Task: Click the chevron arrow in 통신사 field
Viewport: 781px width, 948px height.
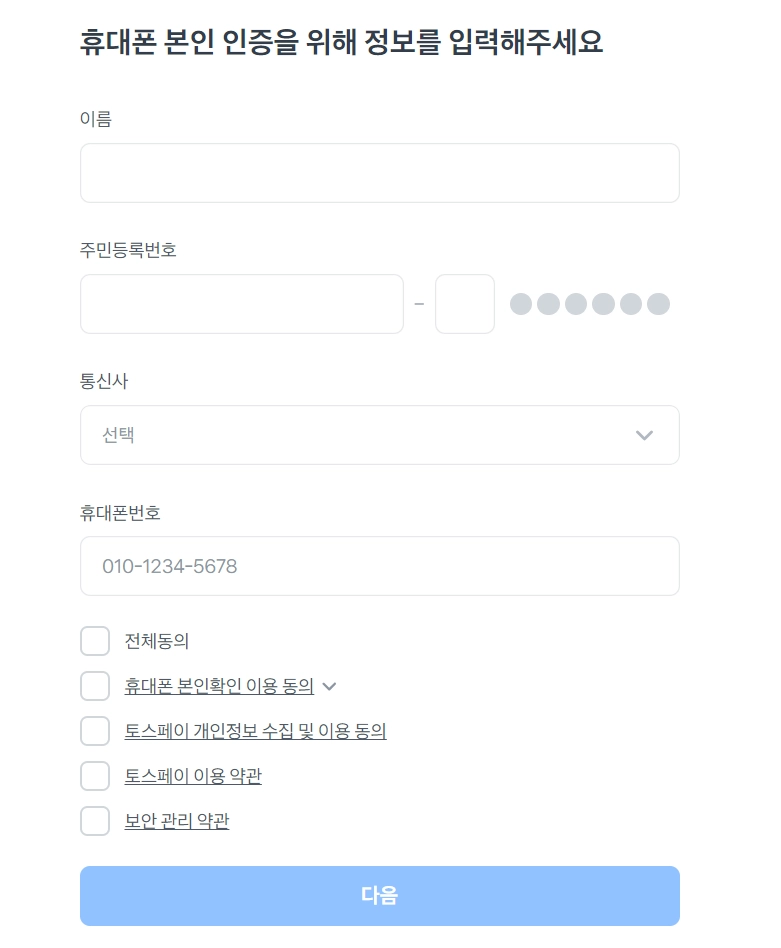Action: pyautogui.click(x=644, y=435)
